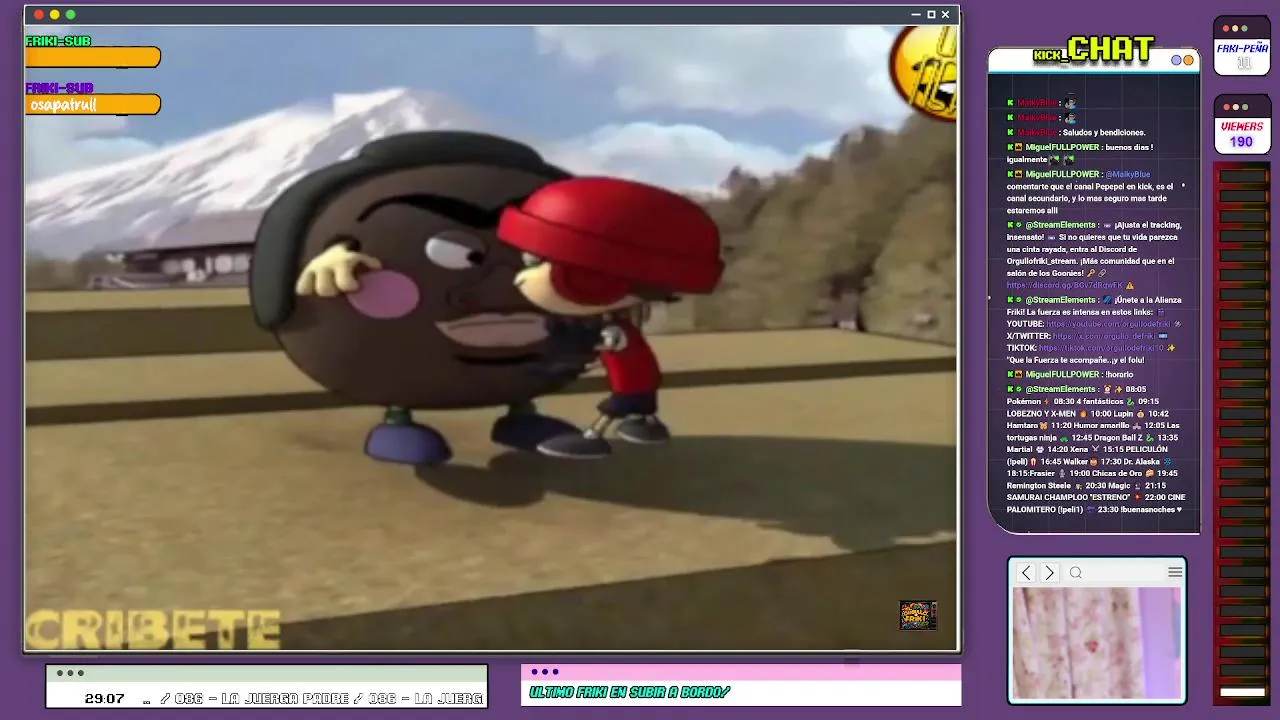Click the three dots on the song ticker window

tap(70, 673)
